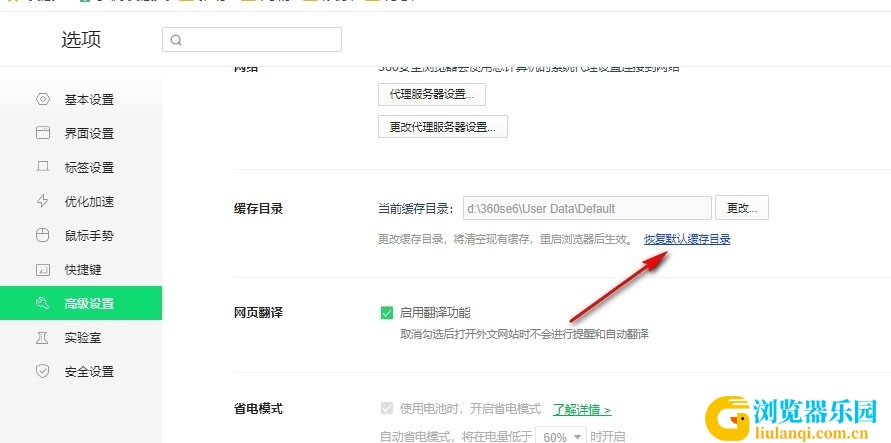Click the 缓存目录 section label
The height and width of the screenshot is (443, 891).
[x=258, y=208]
